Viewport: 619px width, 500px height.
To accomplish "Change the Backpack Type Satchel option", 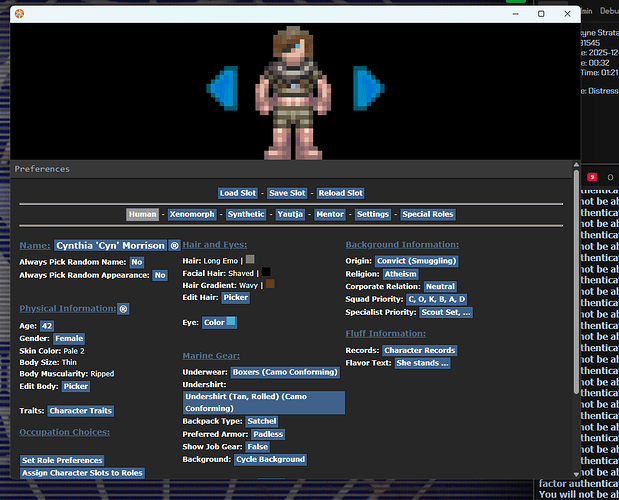I will click(262, 421).
